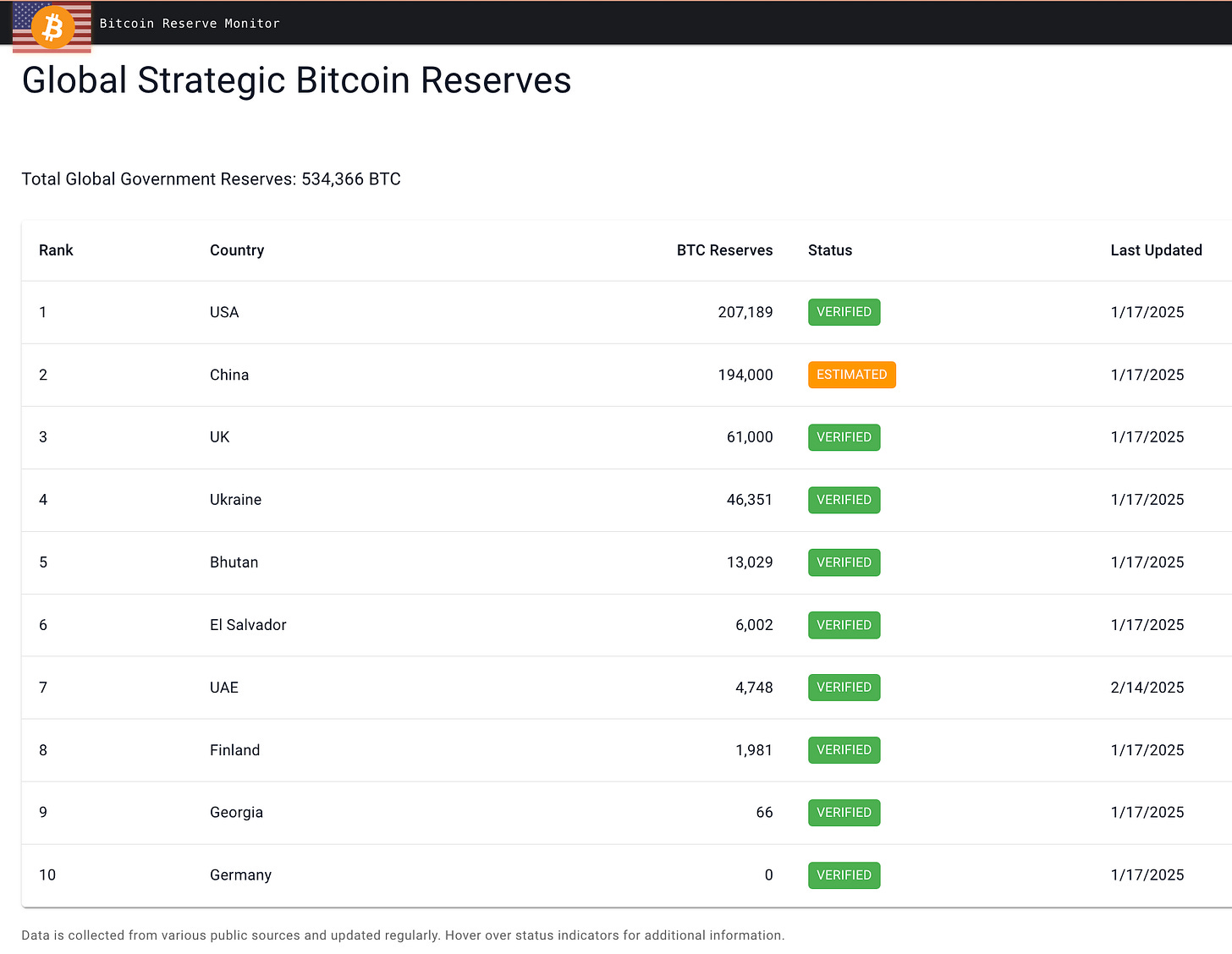Click the VERIFIED badge in Georgia row
This screenshot has height=954, width=1232.
coord(844,813)
